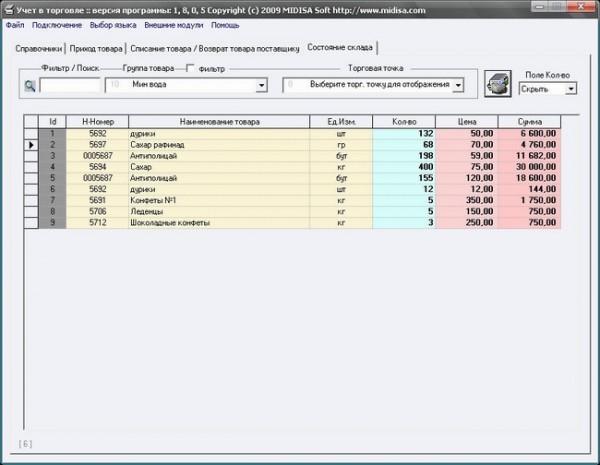Switch to Списание товара / Возврат tab
Viewport: 600px width, 465px height.
[x=215, y=48]
